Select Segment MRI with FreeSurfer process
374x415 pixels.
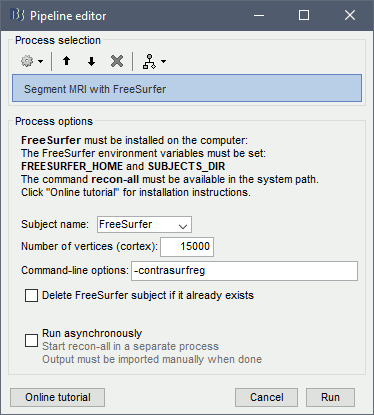187,88
